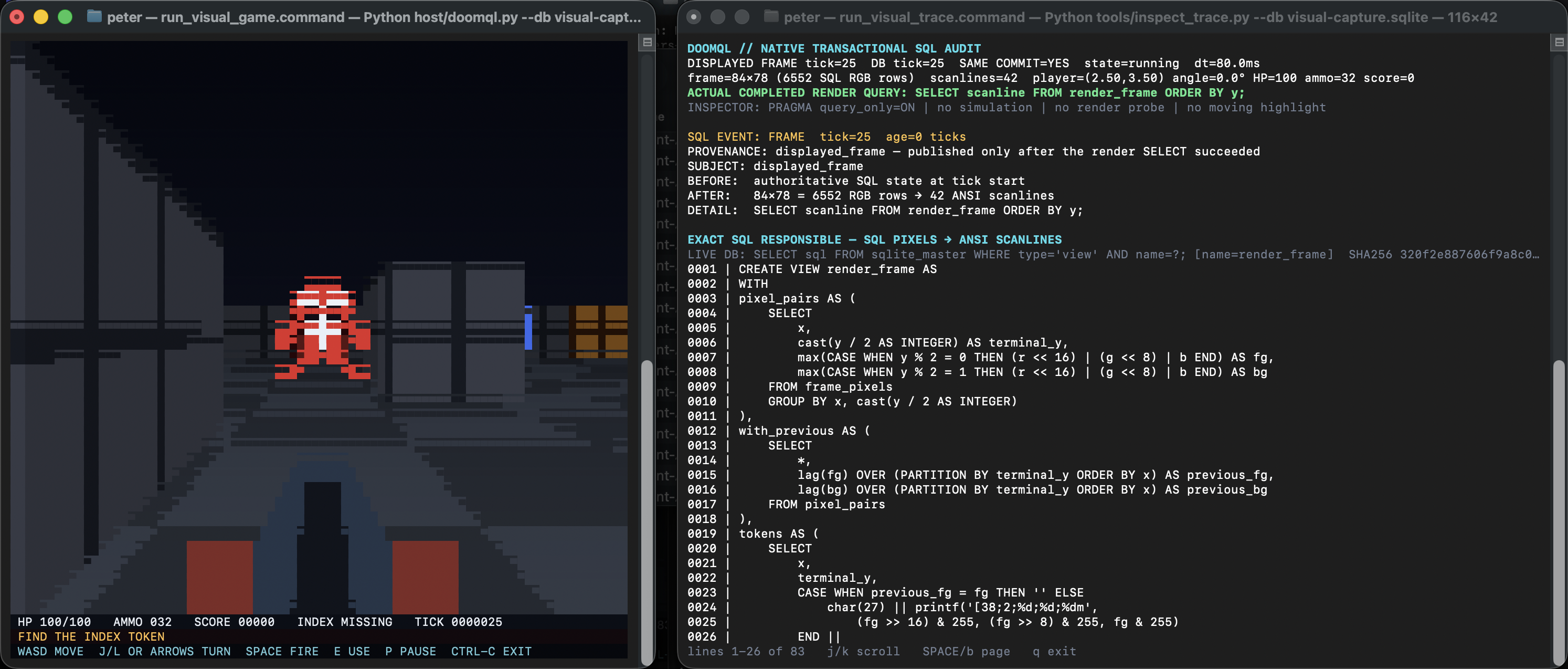Click the 'AMMO 032' status text

[x=142, y=622]
